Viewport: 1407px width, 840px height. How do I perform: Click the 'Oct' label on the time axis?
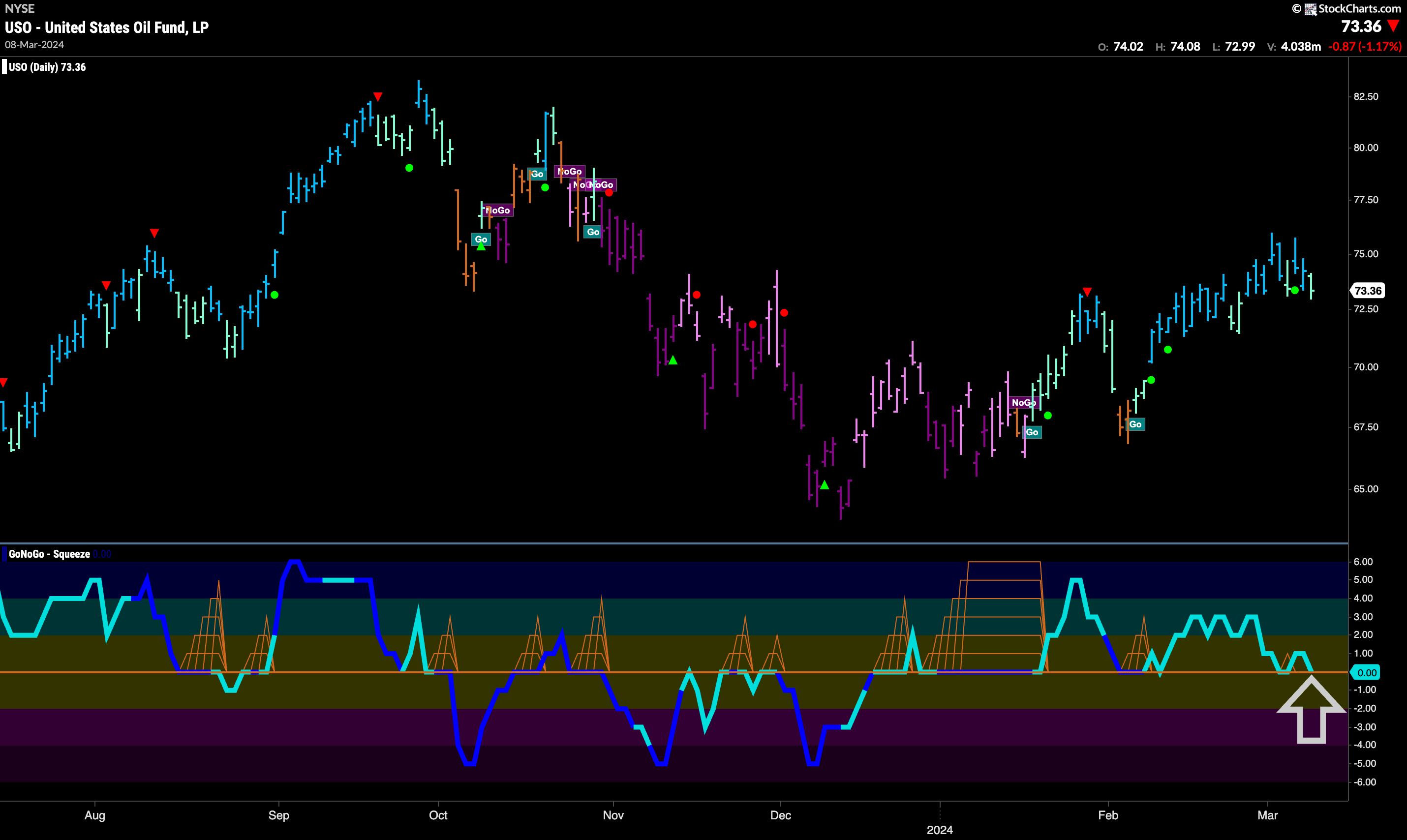click(438, 815)
